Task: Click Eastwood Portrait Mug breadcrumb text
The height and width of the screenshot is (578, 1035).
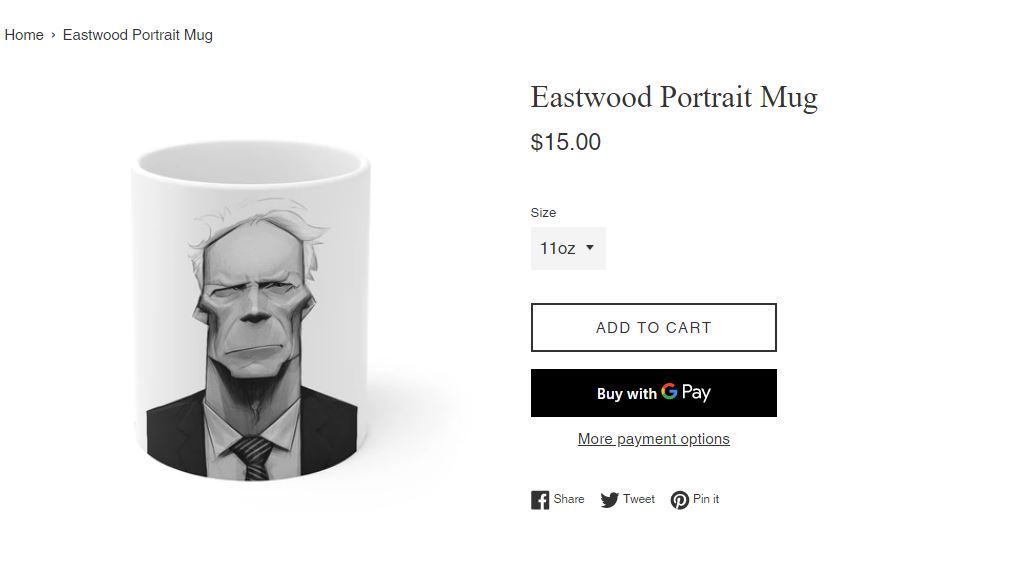Action: pyautogui.click(x=137, y=35)
